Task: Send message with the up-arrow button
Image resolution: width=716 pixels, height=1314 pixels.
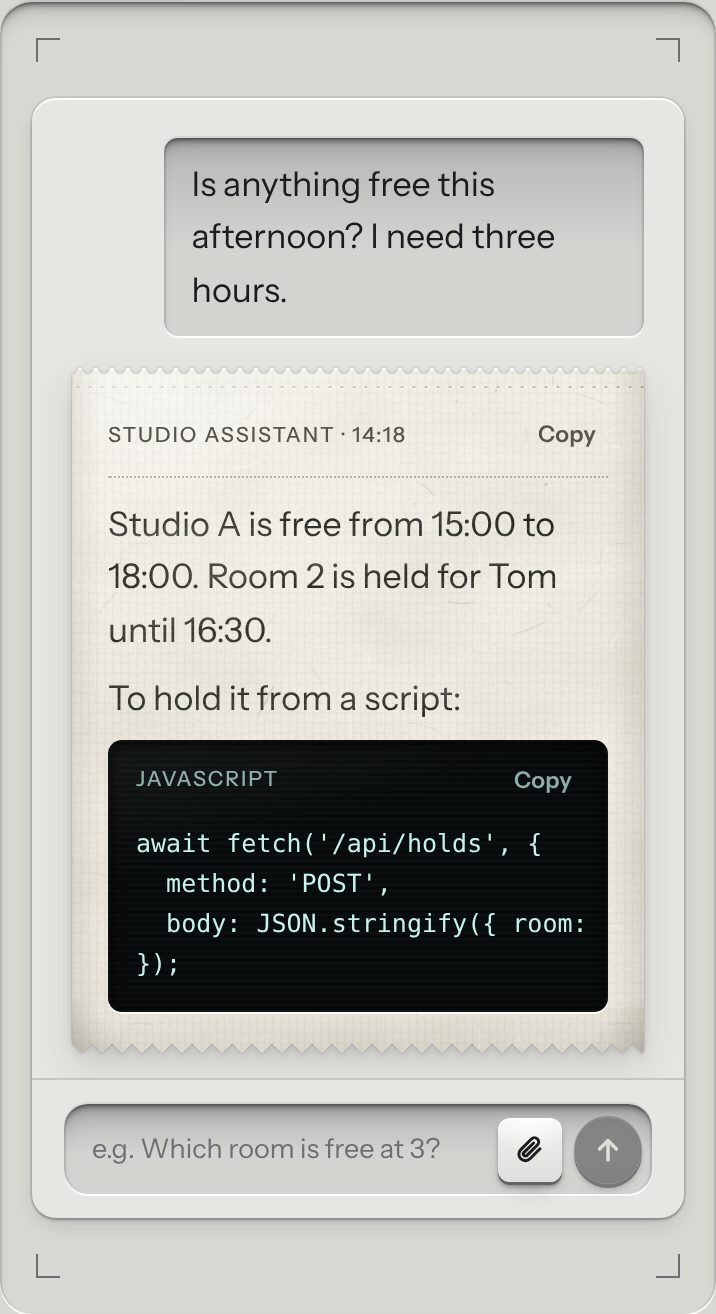Action: click(x=607, y=1150)
